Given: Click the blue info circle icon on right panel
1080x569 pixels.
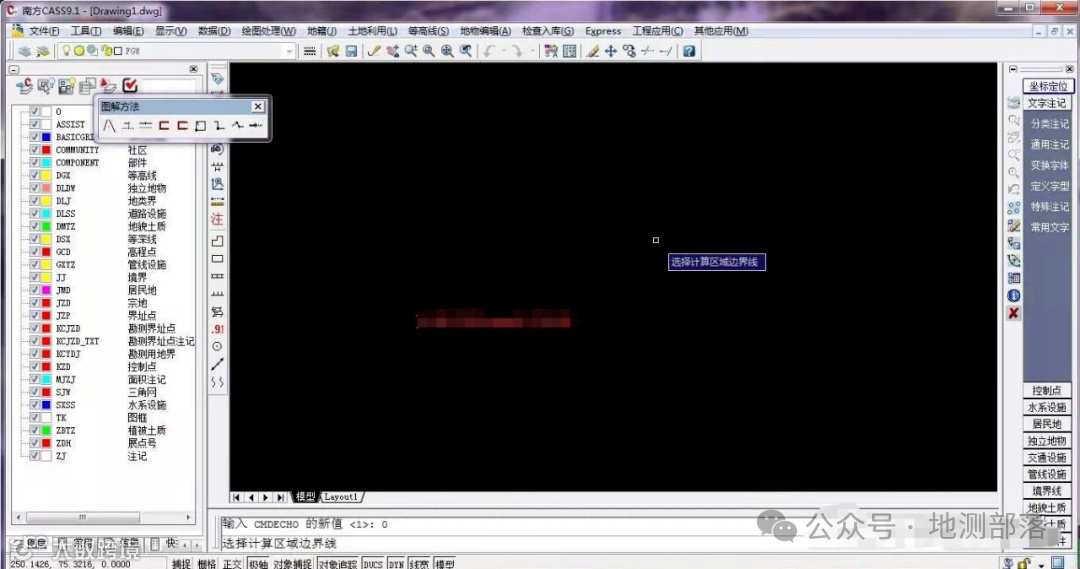Looking at the screenshot, I should [1014, 296].
